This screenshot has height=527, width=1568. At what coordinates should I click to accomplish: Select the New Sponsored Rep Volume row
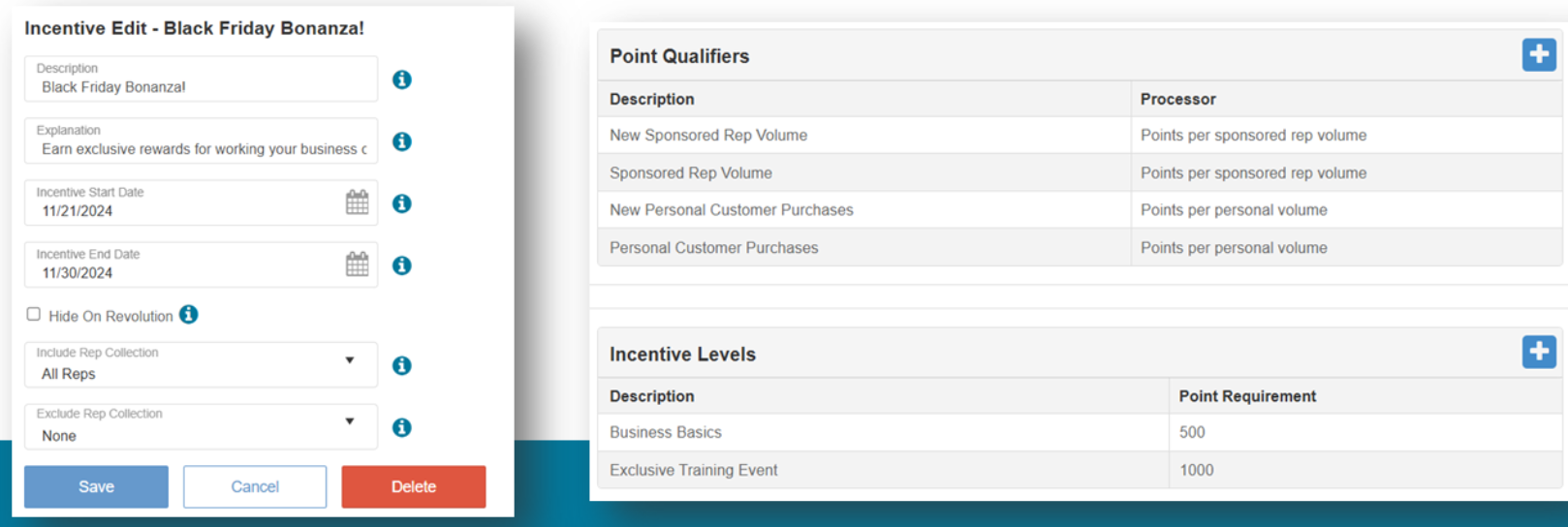coord(708,136)
